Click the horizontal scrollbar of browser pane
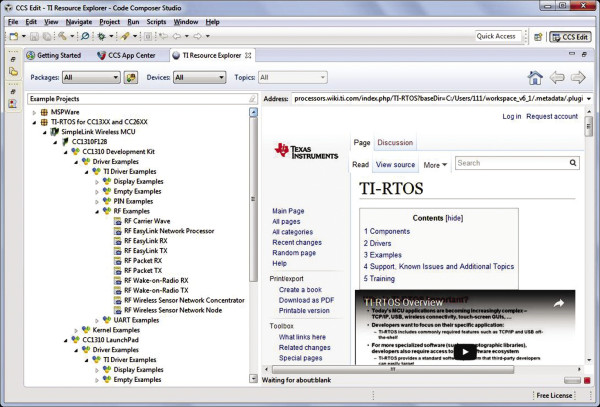 (x=393, y=370)
